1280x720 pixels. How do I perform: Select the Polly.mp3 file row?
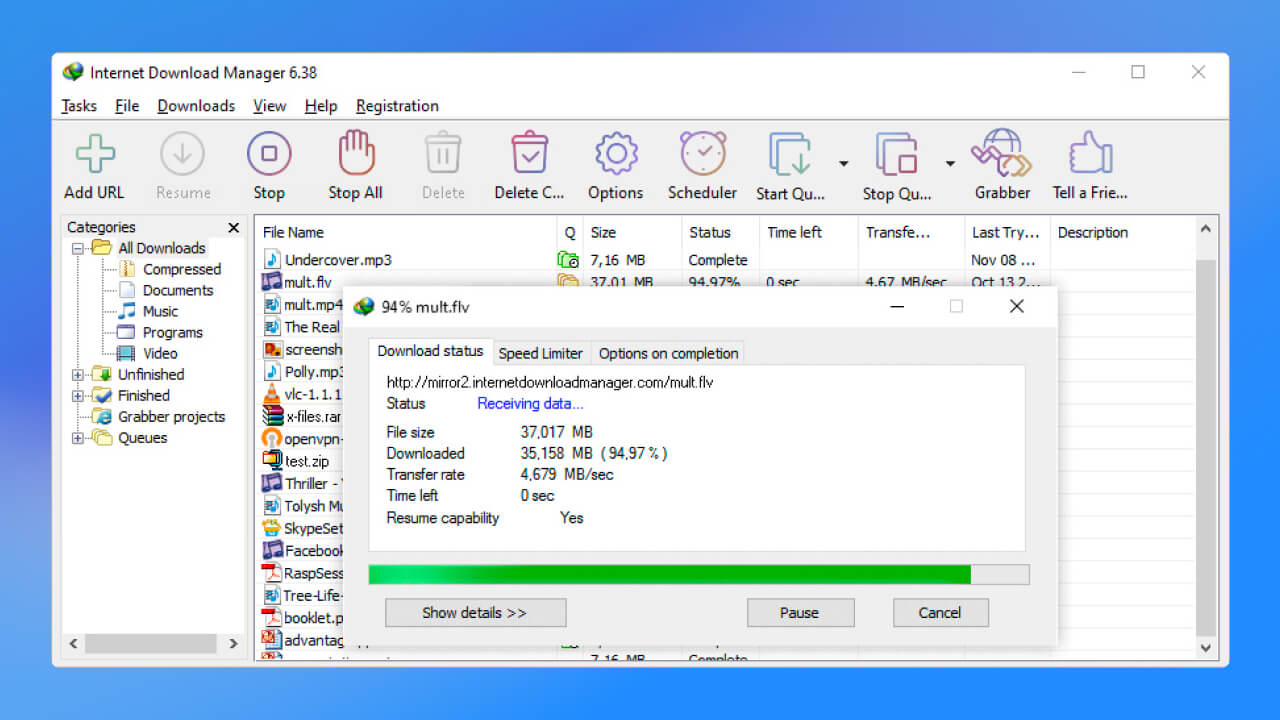click(x=303, y=372)
